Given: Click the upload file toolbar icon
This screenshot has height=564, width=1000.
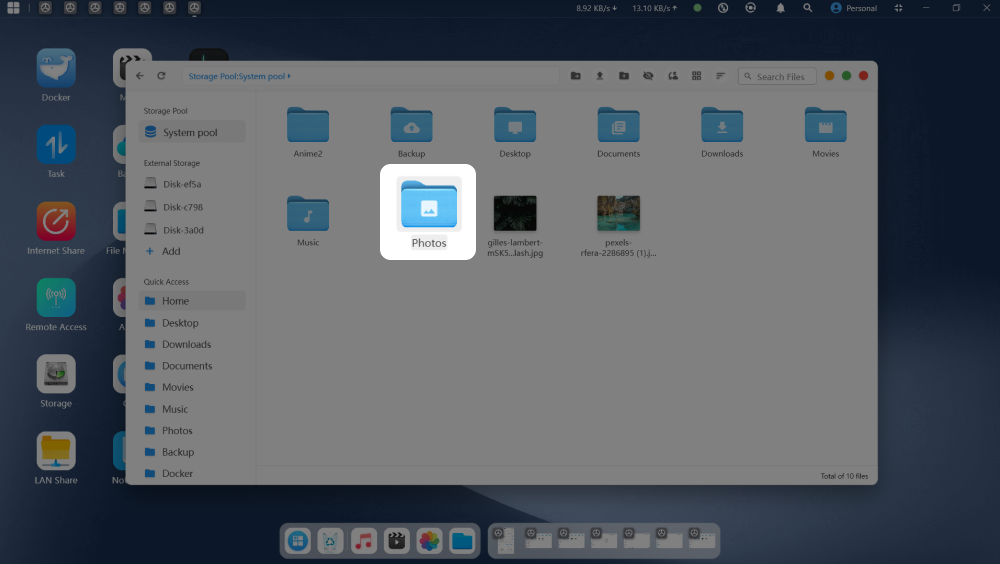Looking at the screenshot, I should (600, 76).
